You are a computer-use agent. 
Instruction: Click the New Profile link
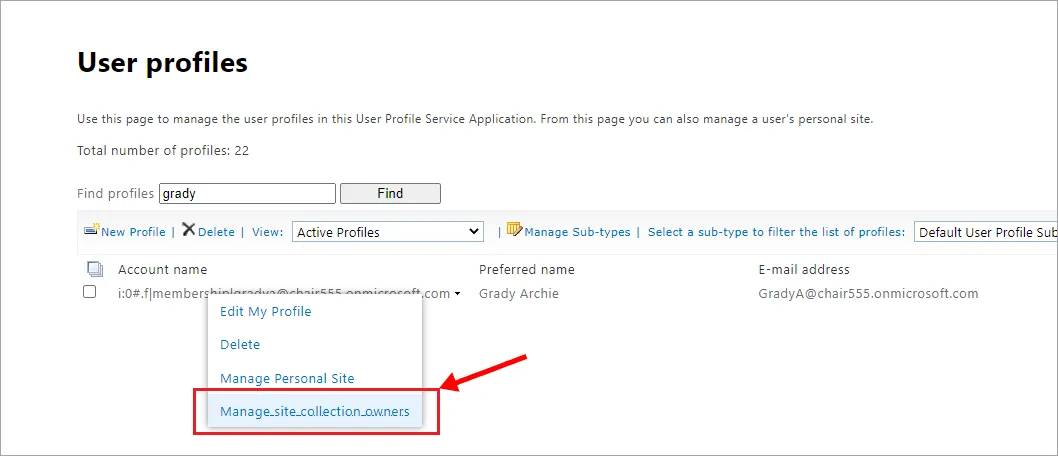[133, 232]
